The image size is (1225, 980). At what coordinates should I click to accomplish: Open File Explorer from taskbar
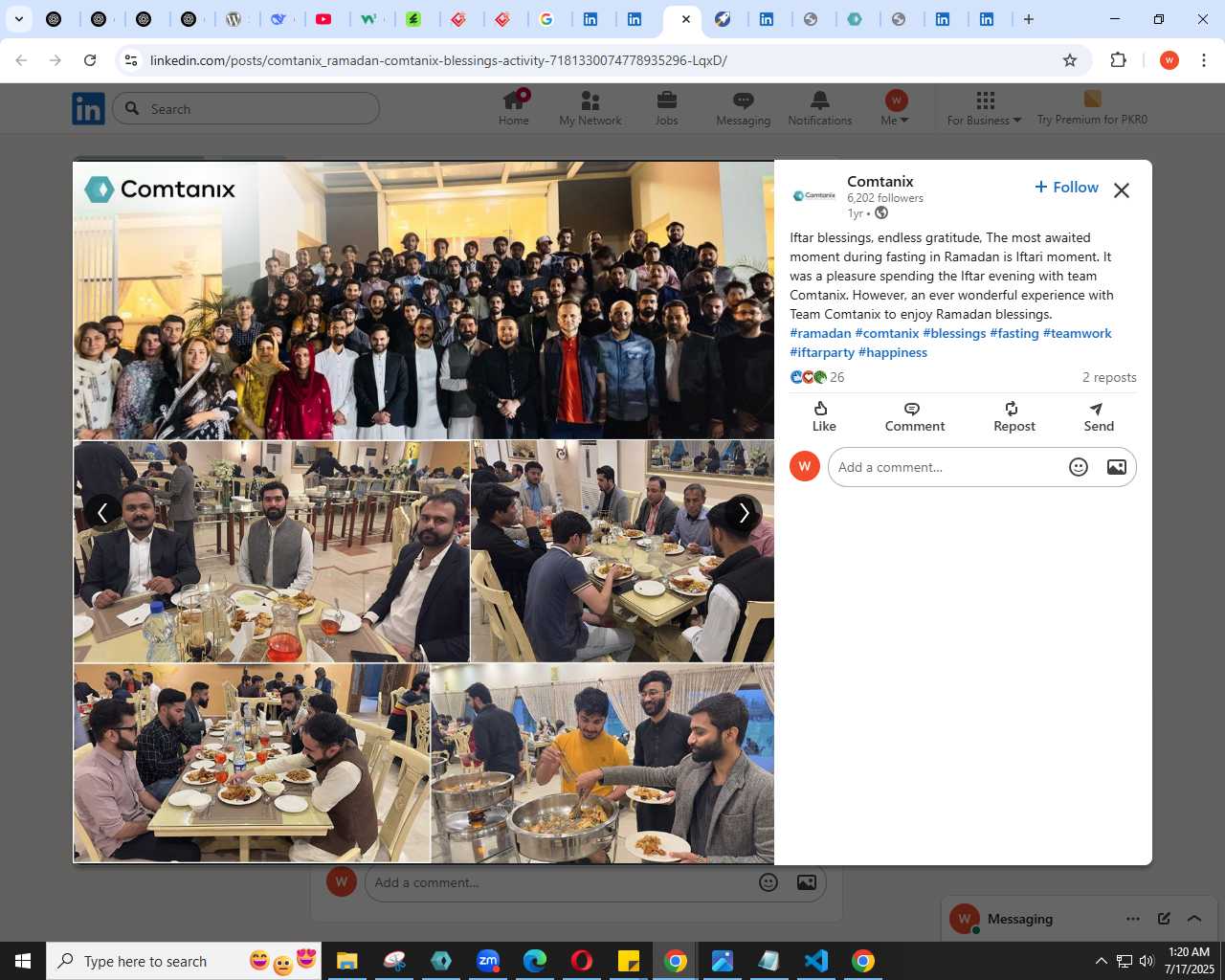[x=346, y=961]
